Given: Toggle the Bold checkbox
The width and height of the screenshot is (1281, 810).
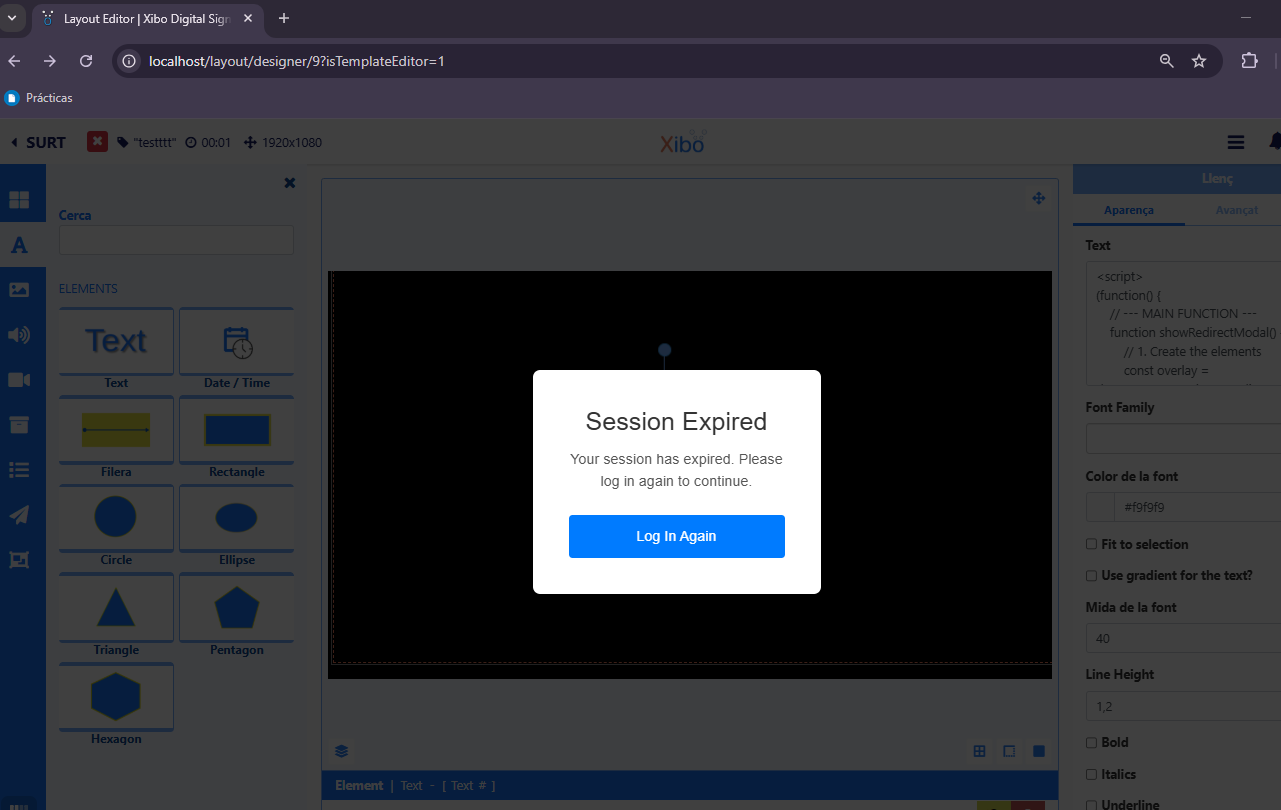Looking at the screenshot, I should tap(1092, 742).
